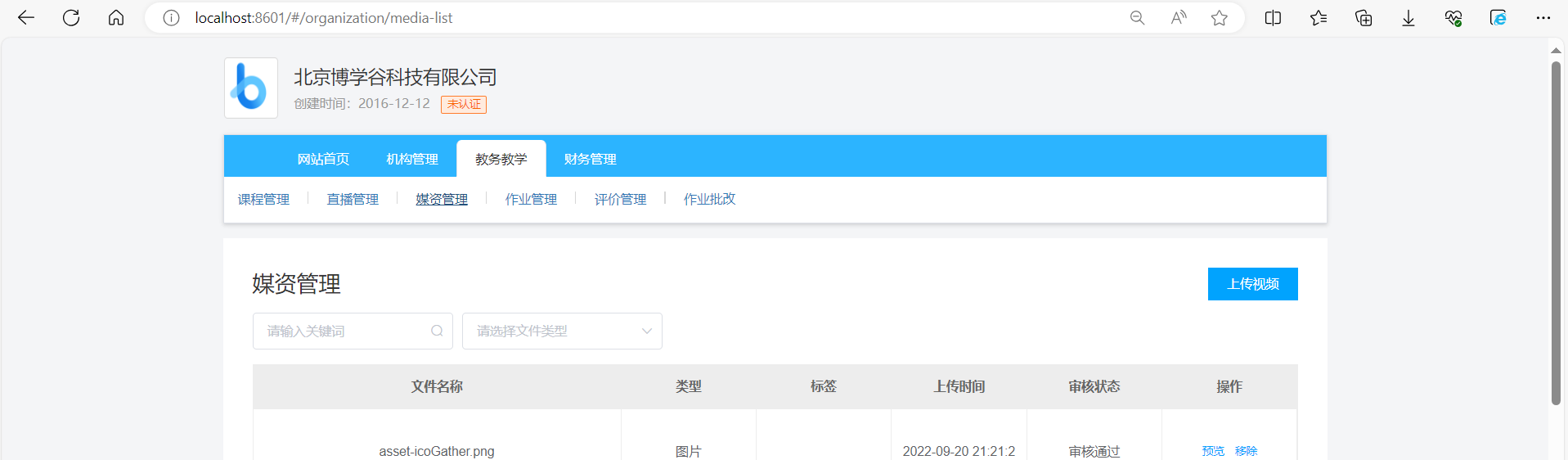1568x460 pixels.
Task: Click the 图片 type cell
Action: click(x=688, y=451)
